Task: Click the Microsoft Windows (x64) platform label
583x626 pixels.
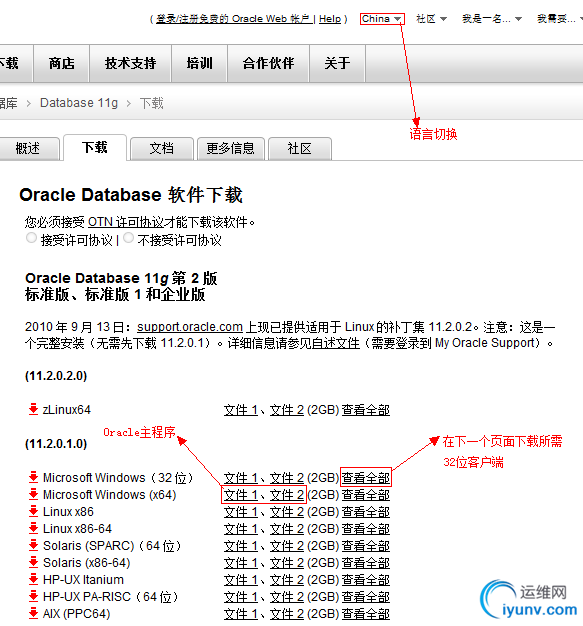Action: coord(110,495)
